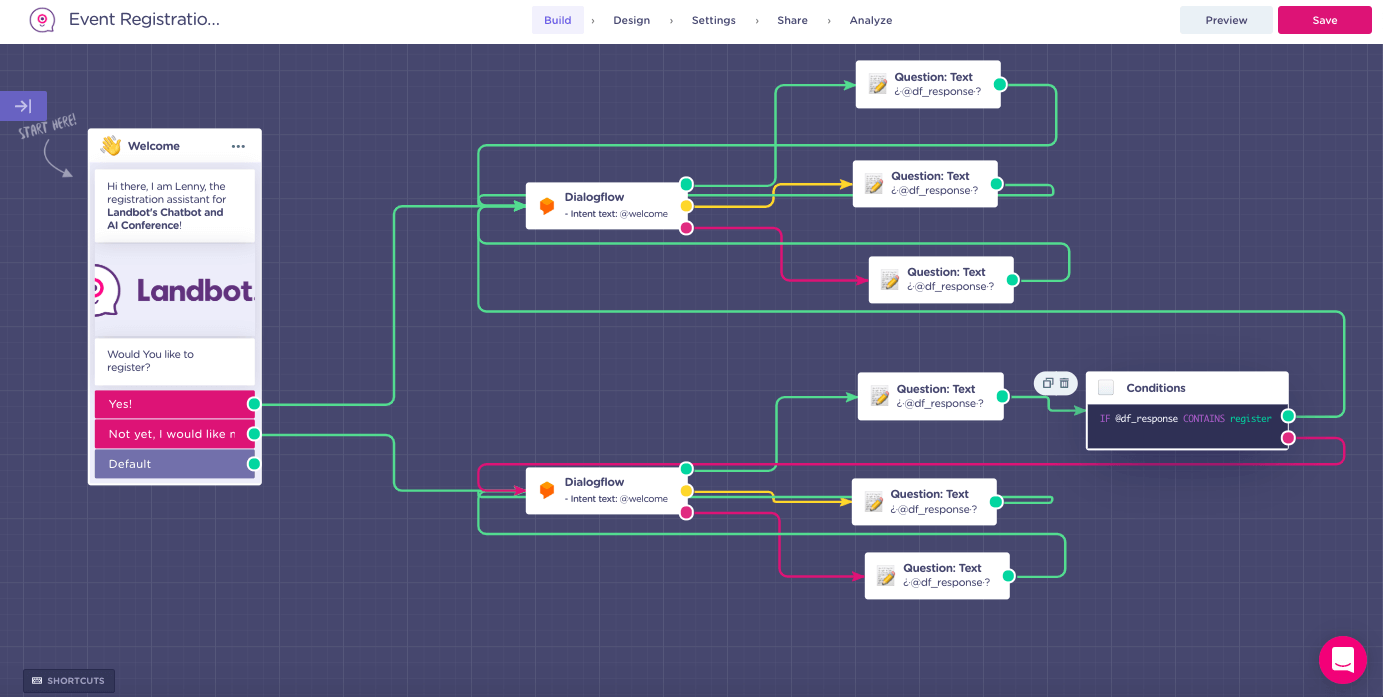Click the green output dot on Conditions block
1383x697 pixels.
coord(1288,416)
